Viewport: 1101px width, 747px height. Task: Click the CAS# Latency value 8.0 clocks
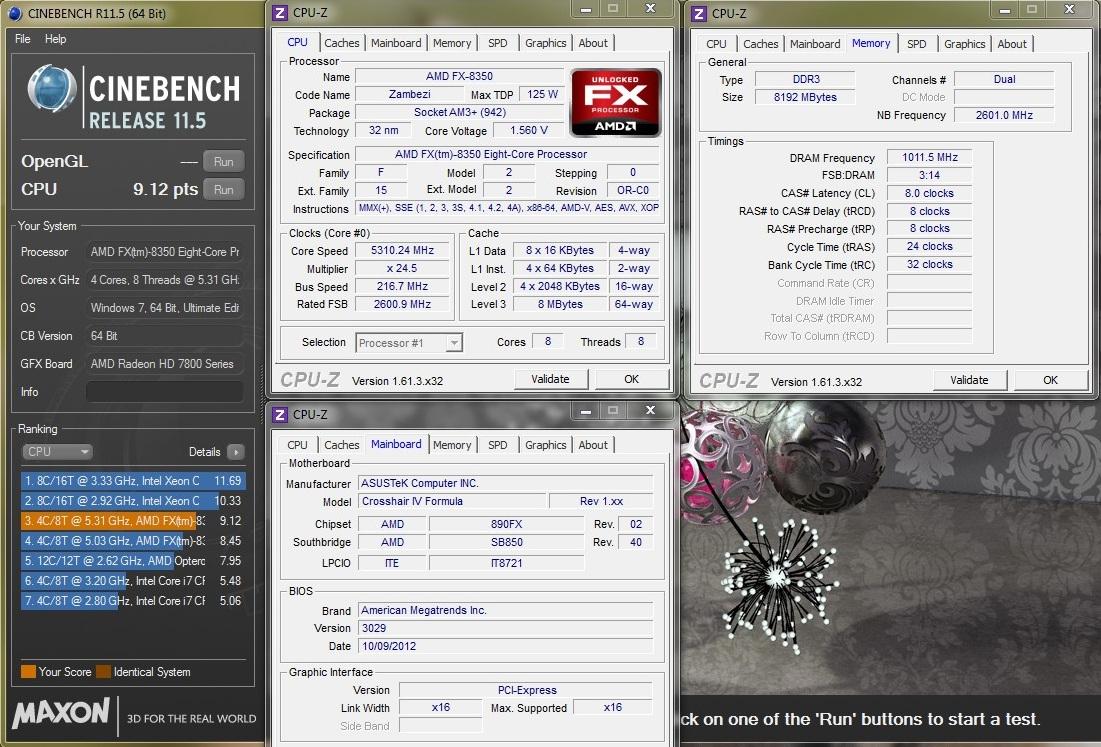pos(930,193)
